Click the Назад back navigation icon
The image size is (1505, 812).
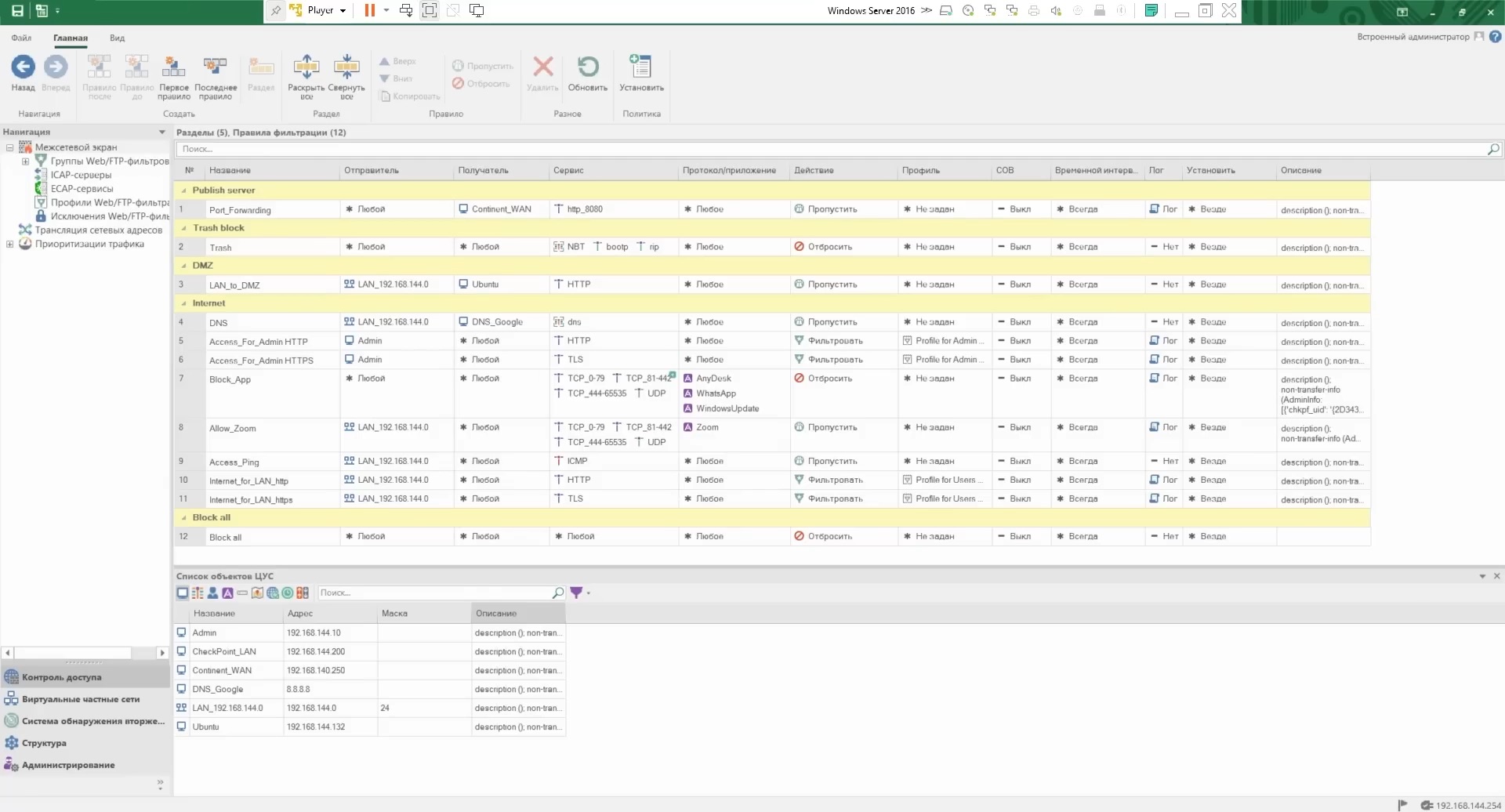[23, 68]
